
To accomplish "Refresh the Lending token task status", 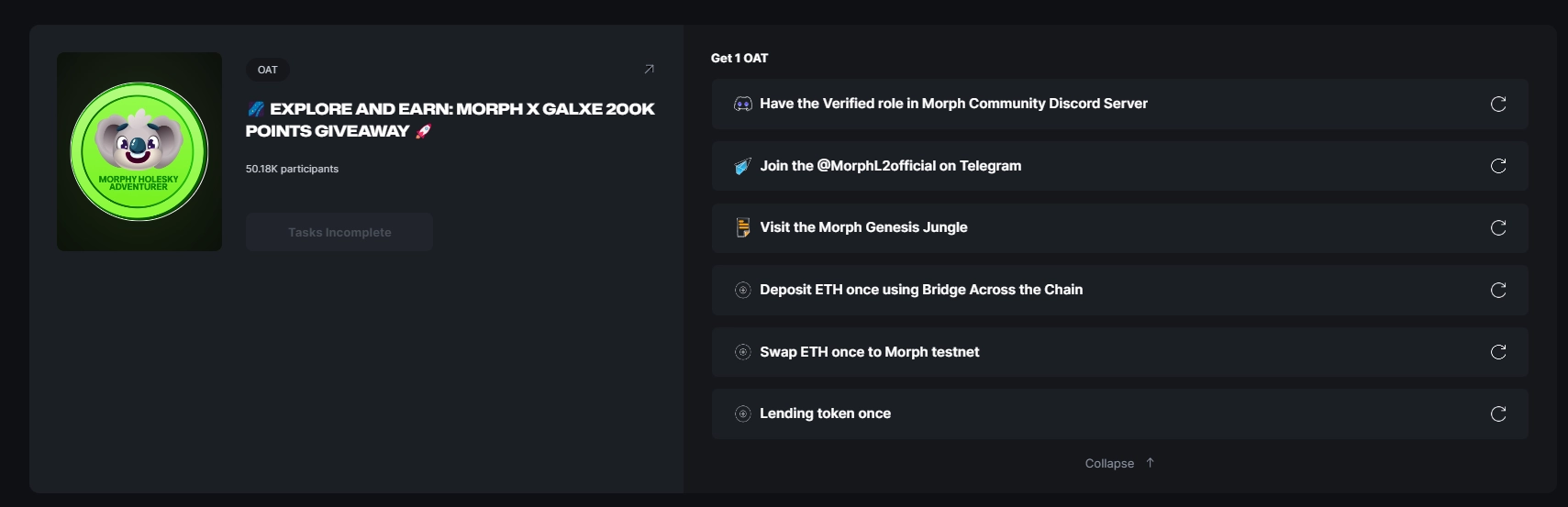I will coord(1498,413).
